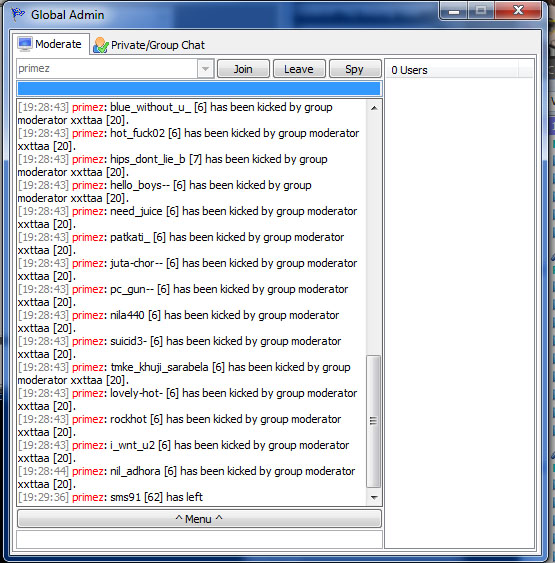Click the nil_adhora kicked message
Viewport: 555px width, 563px height.
point(186,478)
